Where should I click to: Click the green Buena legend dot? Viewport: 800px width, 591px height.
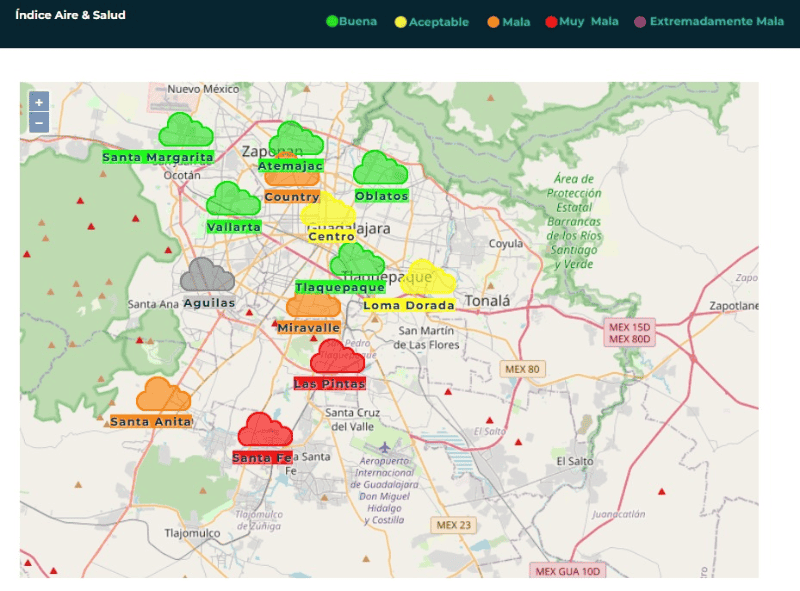pyautogui.click(x=333, y=21)
